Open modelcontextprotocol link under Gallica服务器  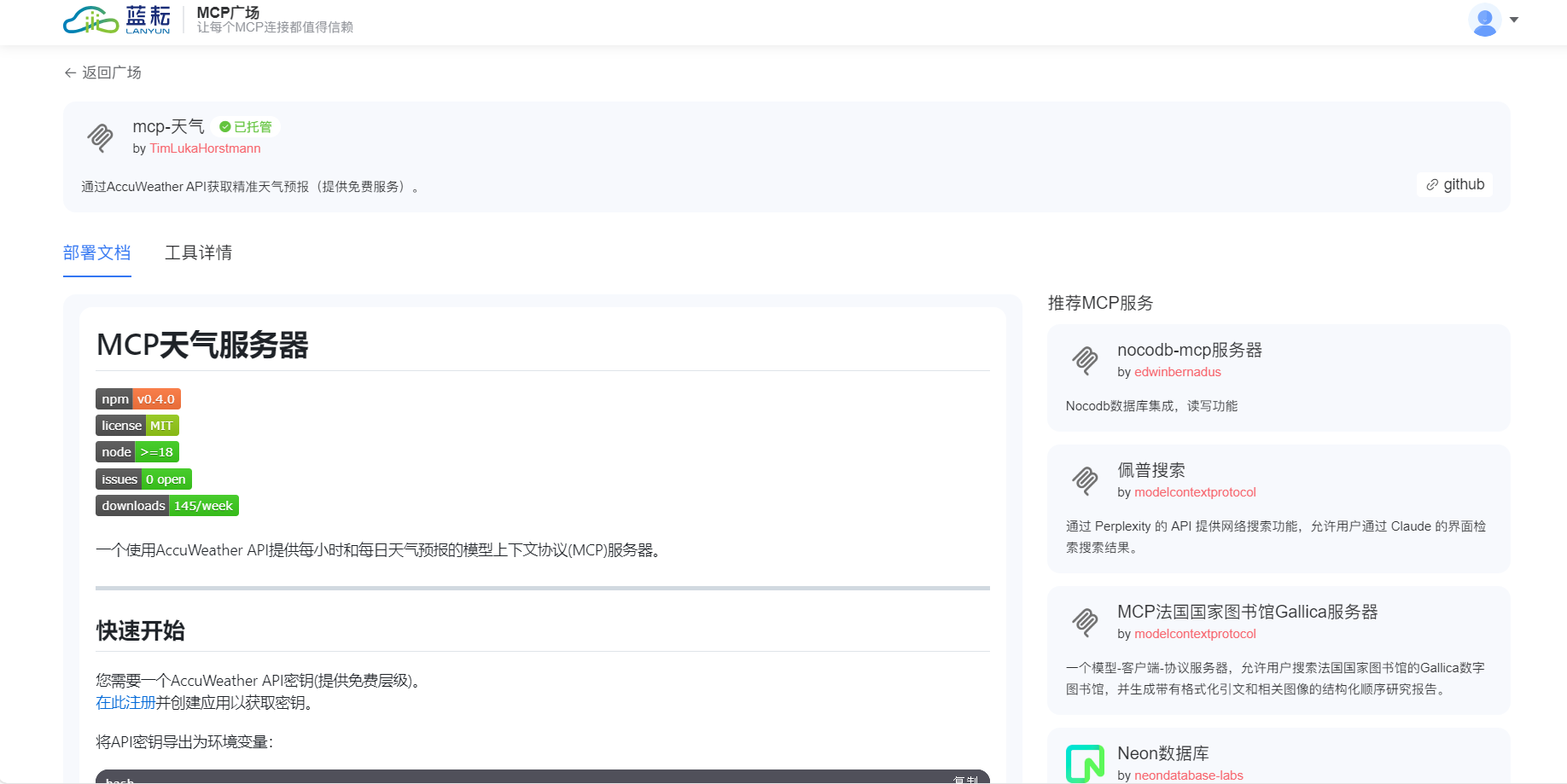[x=1195, y=634]
